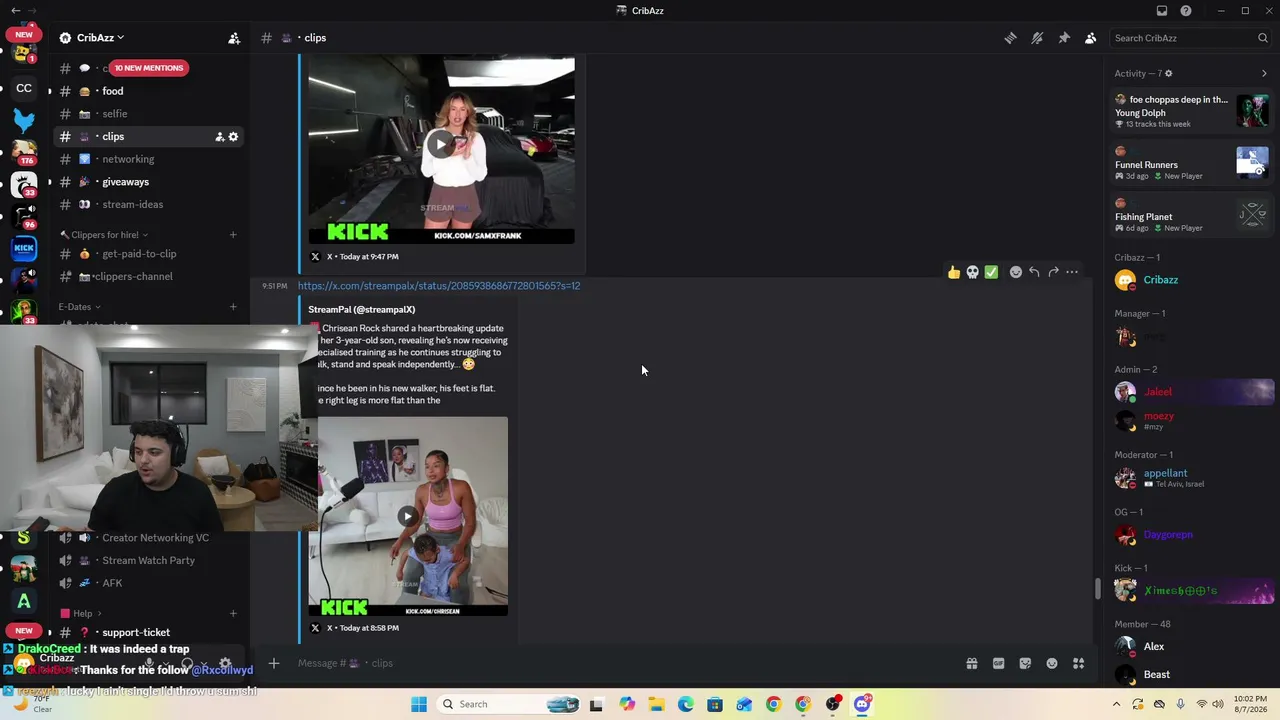Open Funnel Runners activity card
Viewport: 1280px width, 720px height.
click(x=1192, y=164)
